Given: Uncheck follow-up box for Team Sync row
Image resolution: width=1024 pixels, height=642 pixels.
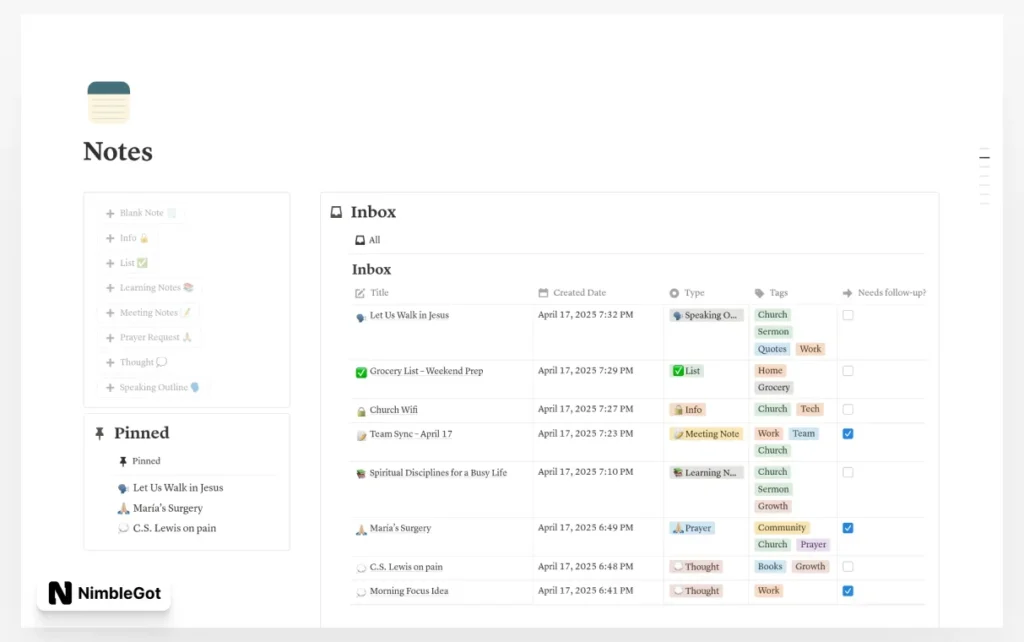Looking at the screenshot, I should (848, 434).
